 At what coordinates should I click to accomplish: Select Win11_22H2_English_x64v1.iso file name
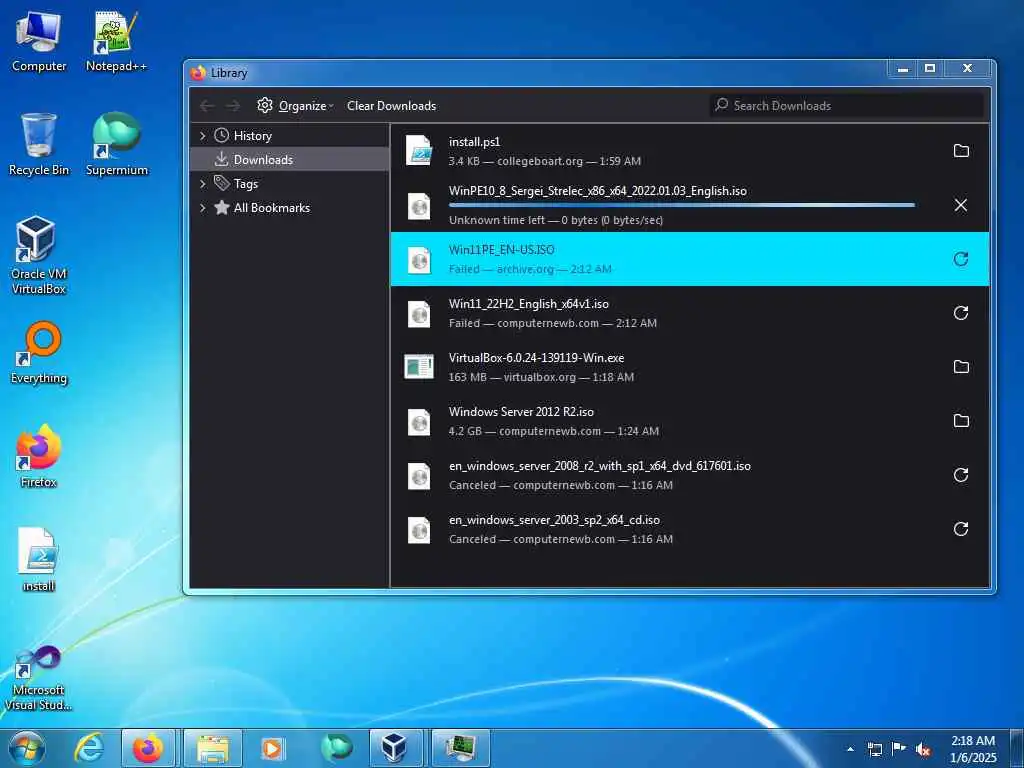(x=528, y=304)
